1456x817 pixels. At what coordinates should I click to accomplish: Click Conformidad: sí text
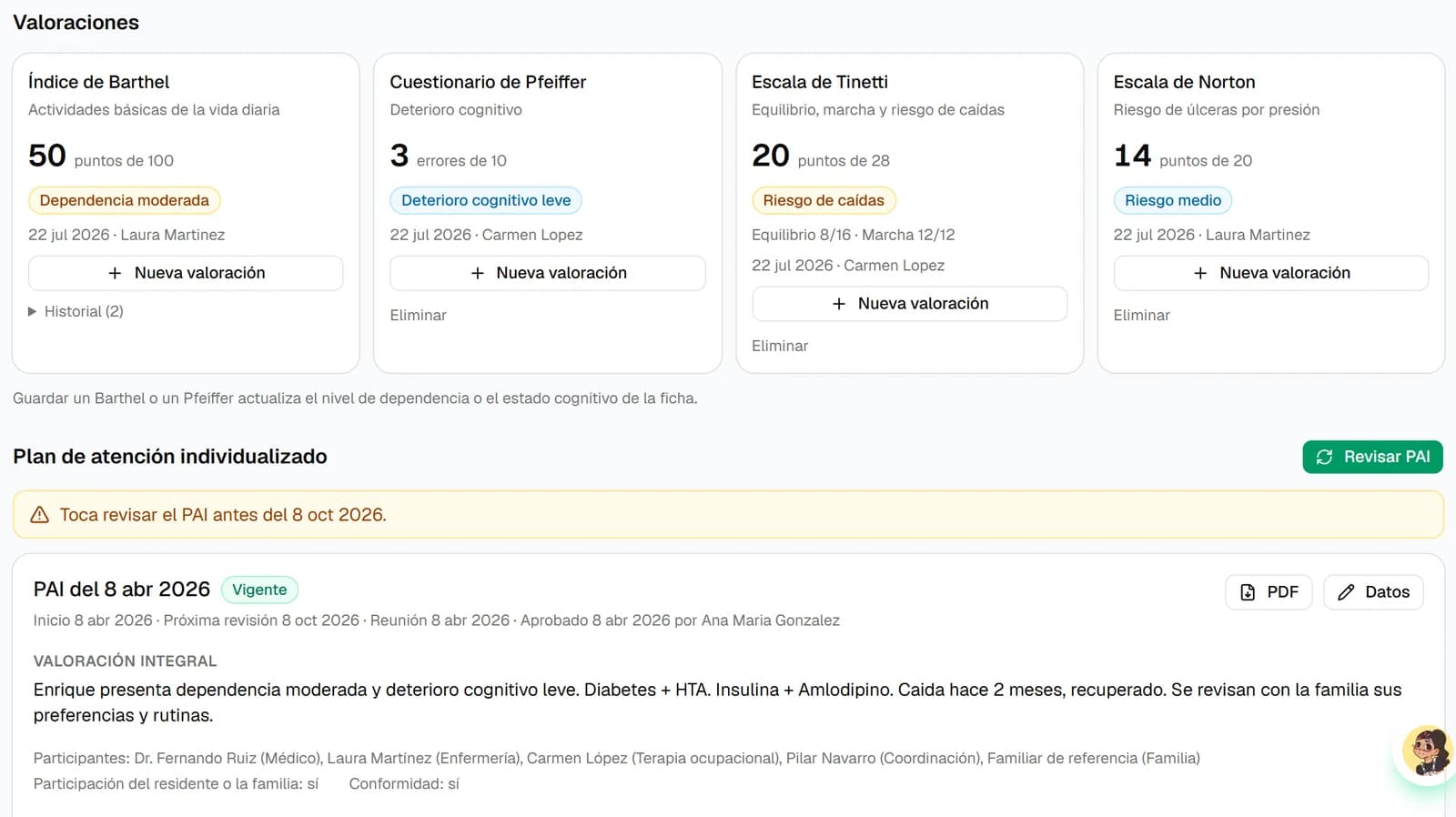tap(404, 783)
